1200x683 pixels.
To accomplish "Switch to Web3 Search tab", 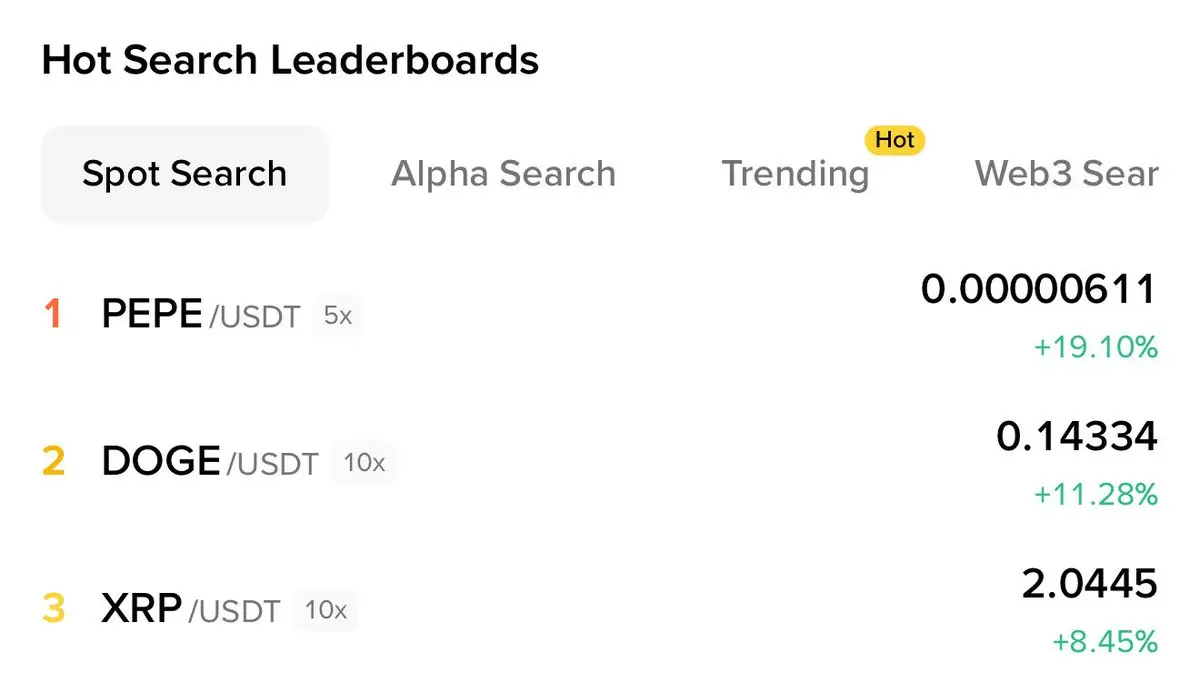I will 1066,174.
